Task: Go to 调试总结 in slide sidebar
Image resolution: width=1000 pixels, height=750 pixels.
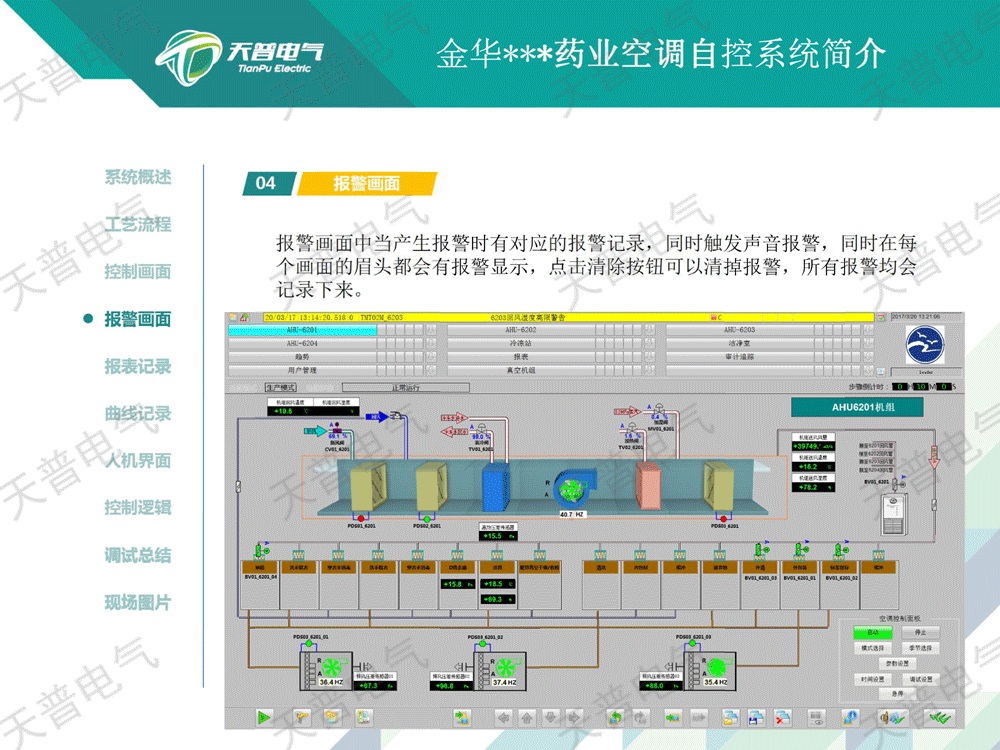Action: [138, 555]
